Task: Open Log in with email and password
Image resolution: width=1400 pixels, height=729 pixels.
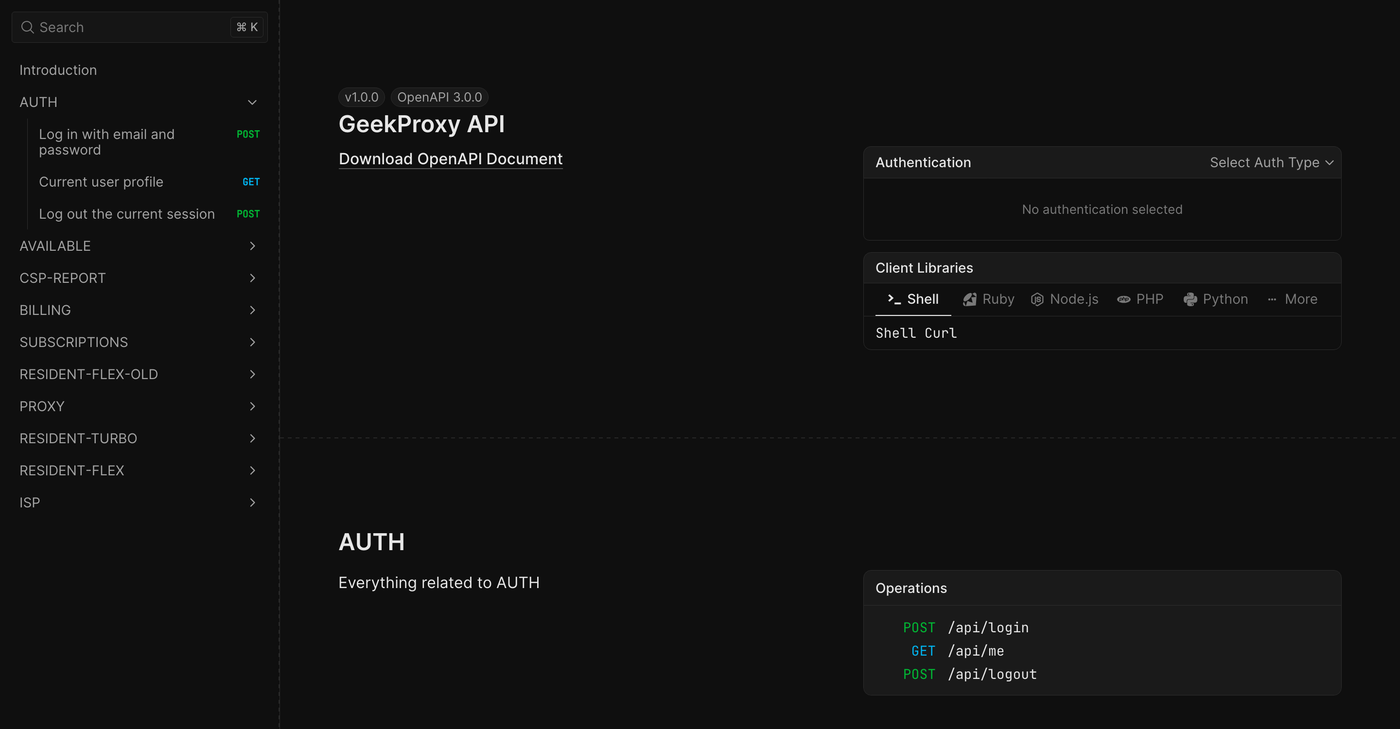Action: point(148,142)
